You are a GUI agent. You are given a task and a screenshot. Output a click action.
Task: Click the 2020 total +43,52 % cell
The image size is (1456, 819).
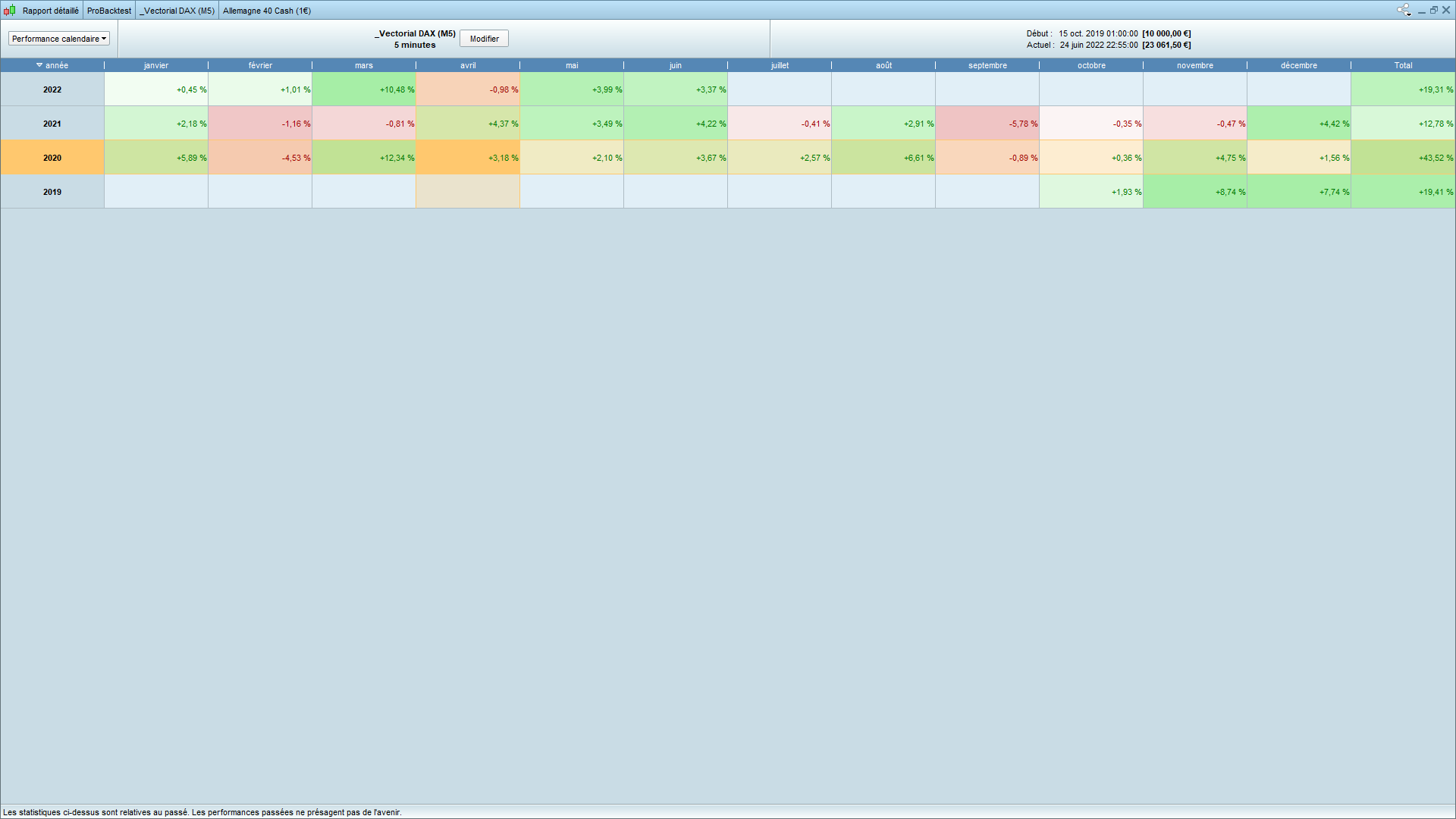[1403, 158]
